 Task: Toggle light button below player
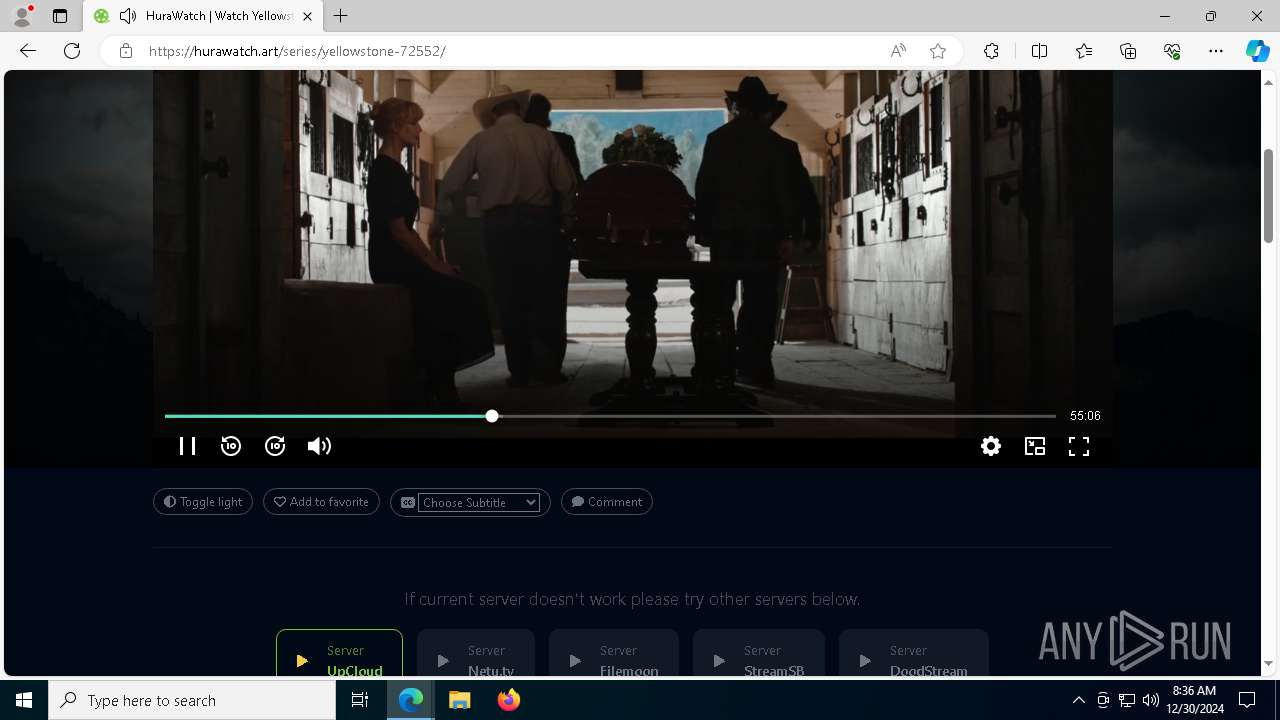pyautogui.click(x=203, y=502)
